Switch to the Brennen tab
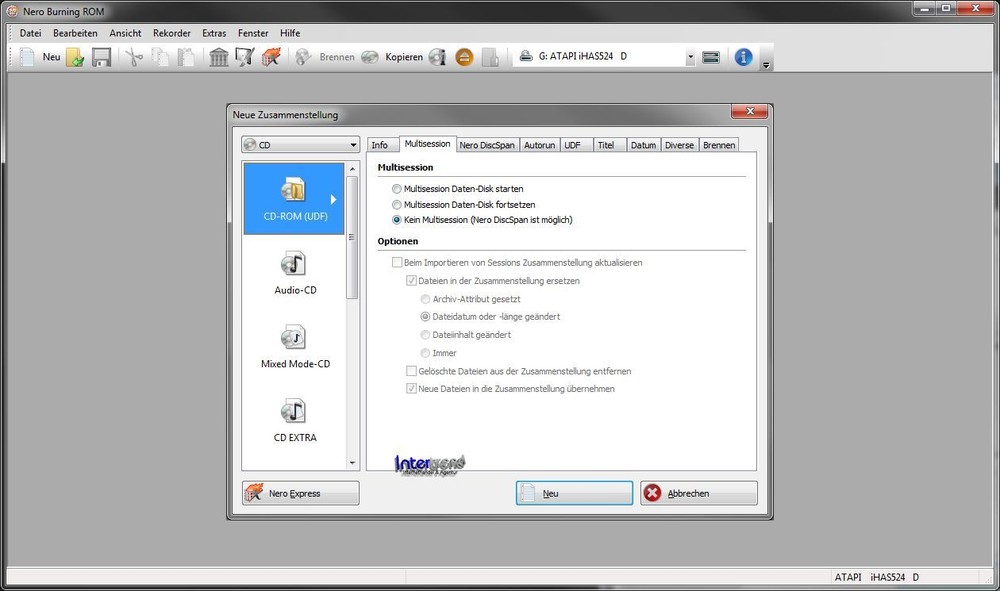This screenshot has width=1000, height=591. [x=719, y=144]
